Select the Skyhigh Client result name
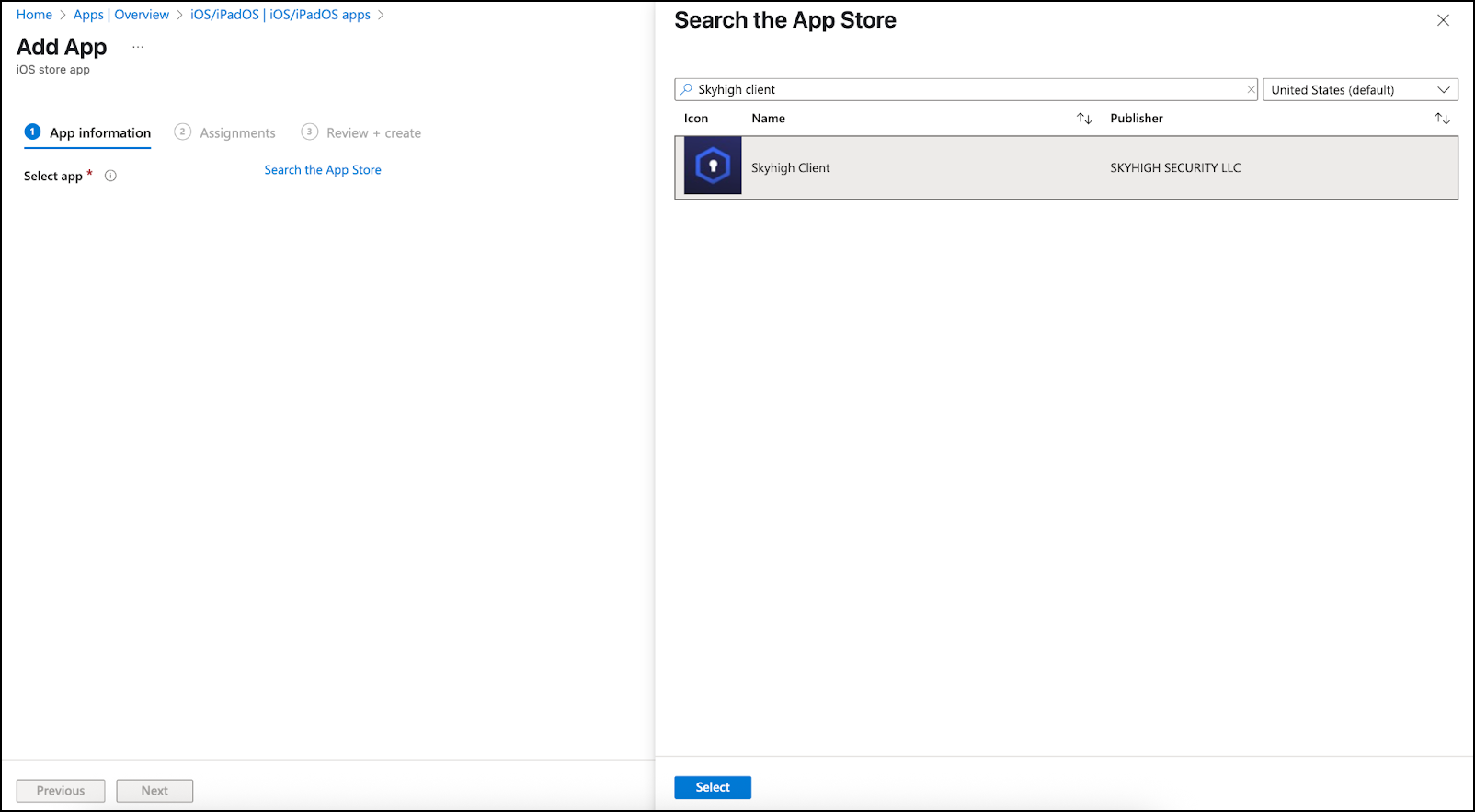 coord(791,167)
